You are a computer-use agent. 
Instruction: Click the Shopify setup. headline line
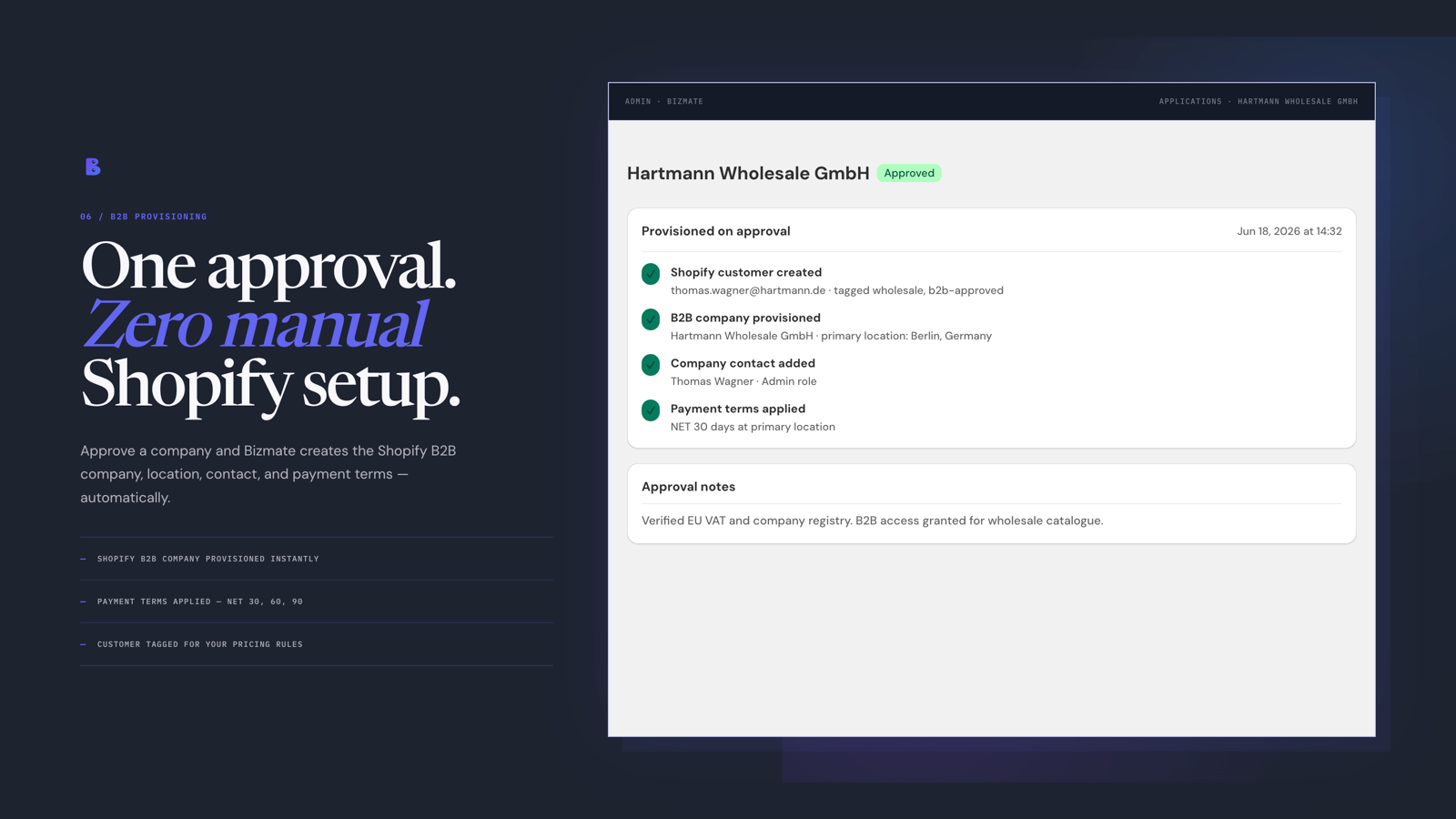pos(270,384)
